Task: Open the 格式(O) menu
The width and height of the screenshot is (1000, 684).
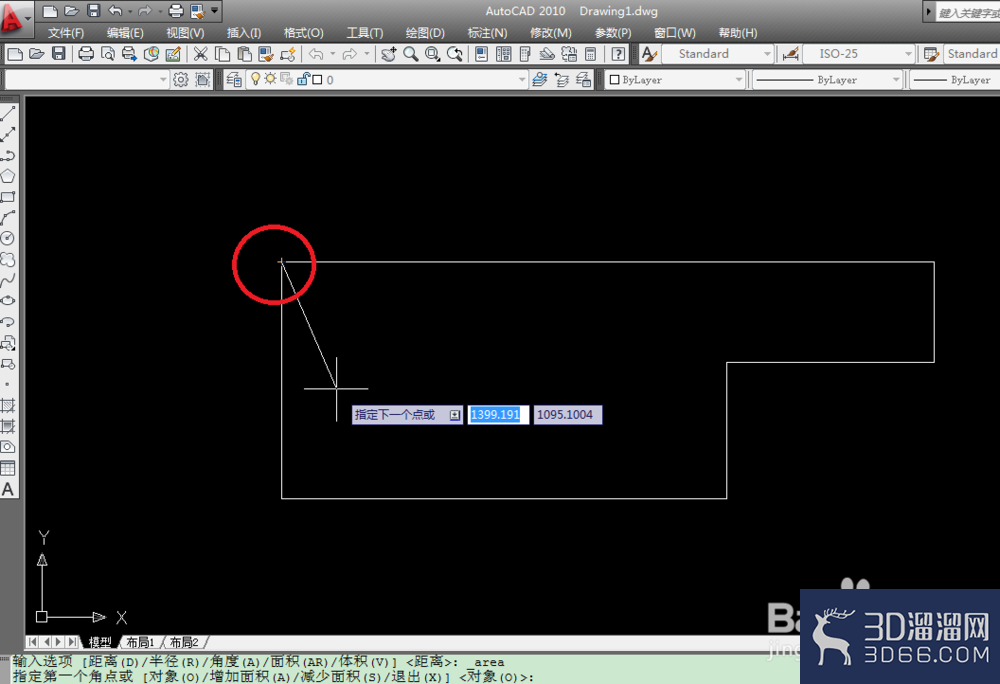Action: 304,33
